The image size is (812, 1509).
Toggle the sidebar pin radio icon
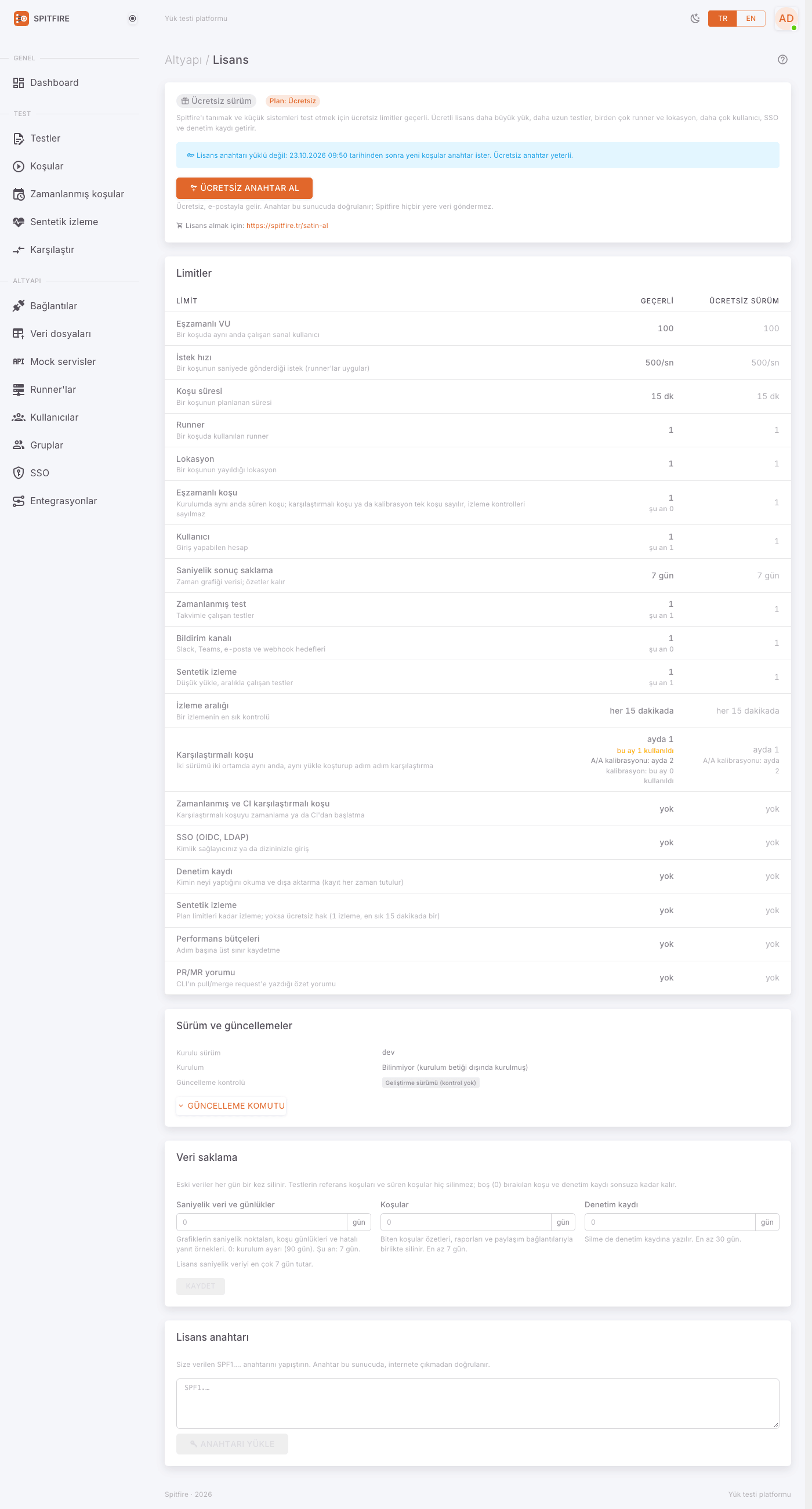[133, 19]
